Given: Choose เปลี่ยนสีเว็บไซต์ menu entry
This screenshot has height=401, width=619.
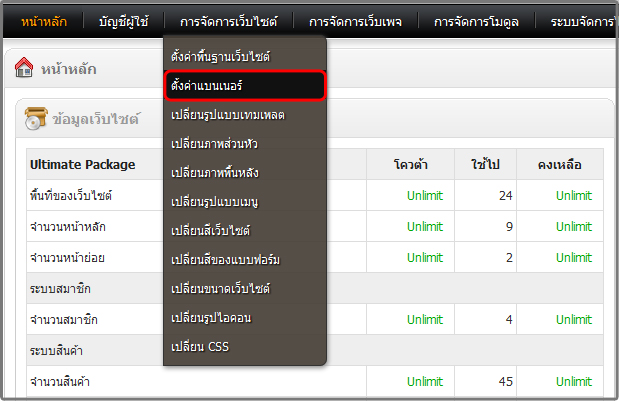Looking at the screenshot, I should point(245,230).
